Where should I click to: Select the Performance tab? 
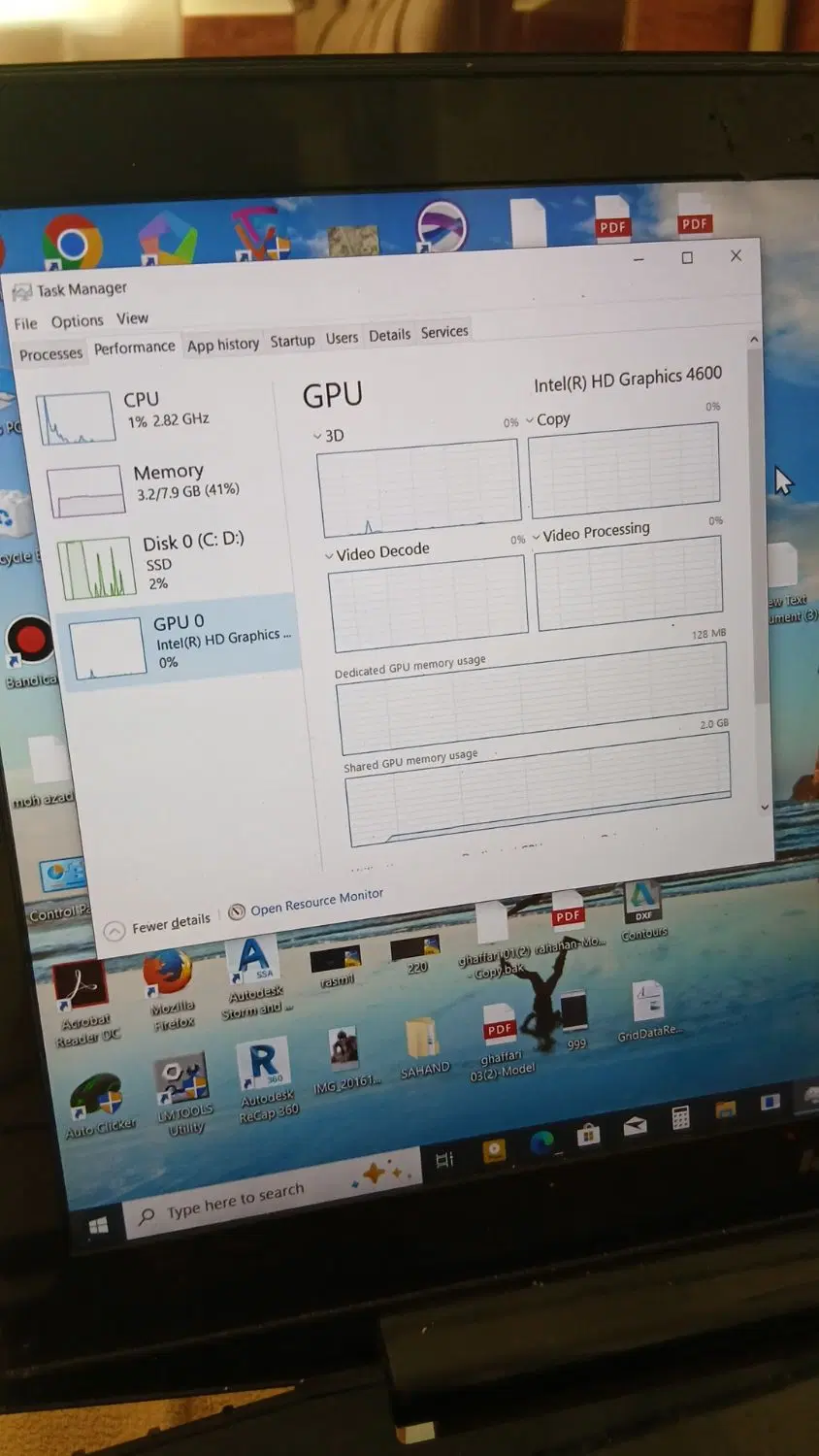[134, 347]
